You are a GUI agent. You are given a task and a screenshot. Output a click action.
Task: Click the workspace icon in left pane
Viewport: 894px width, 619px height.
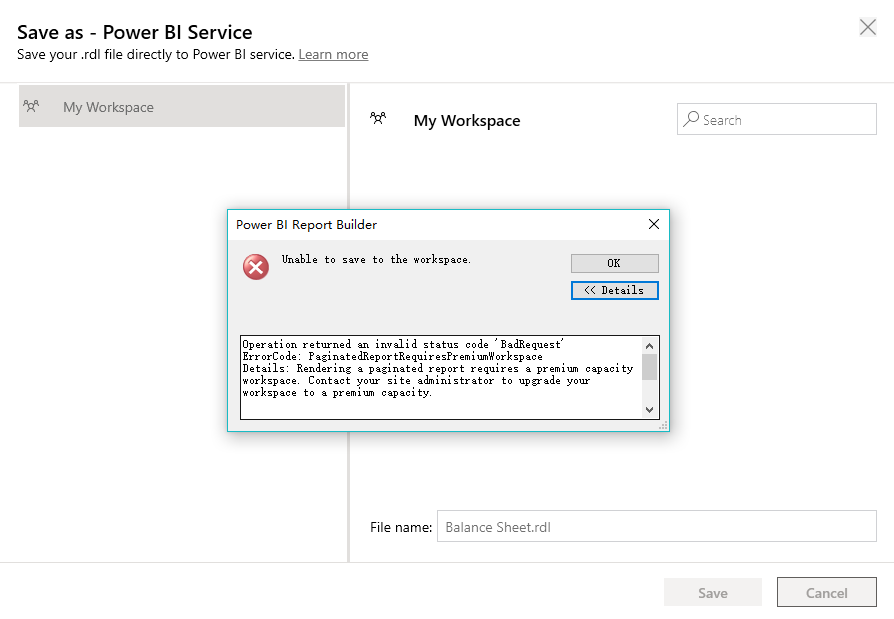[x=31, y=106]
